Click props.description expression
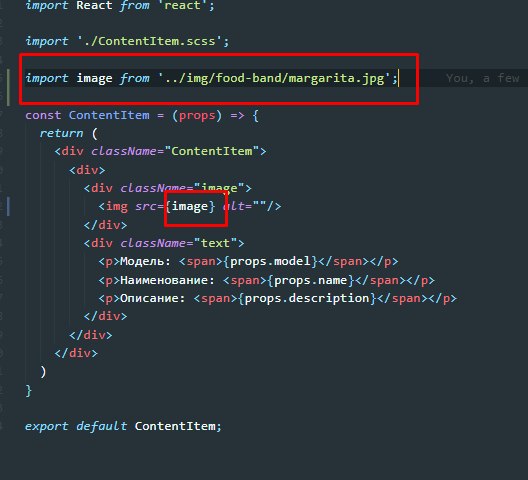Screen dimensions: 528x480 (x=307, y=298)
